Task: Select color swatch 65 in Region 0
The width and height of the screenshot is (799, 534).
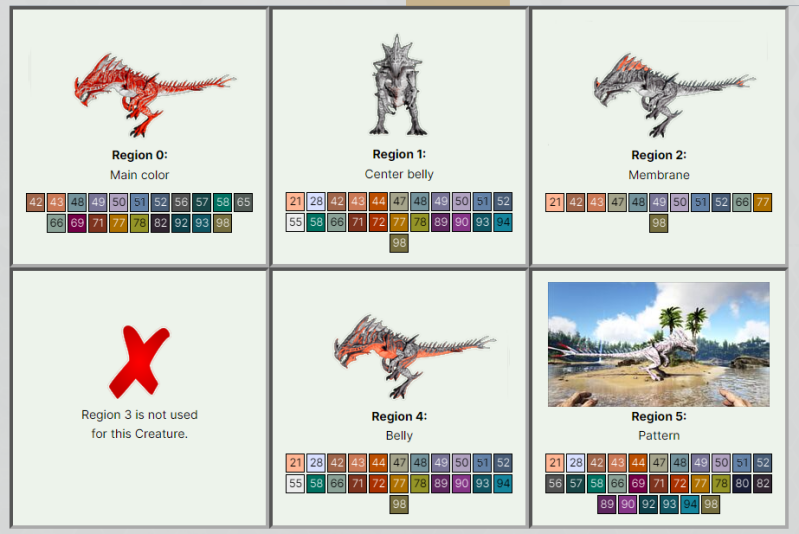Action: [x=244, y=202]
